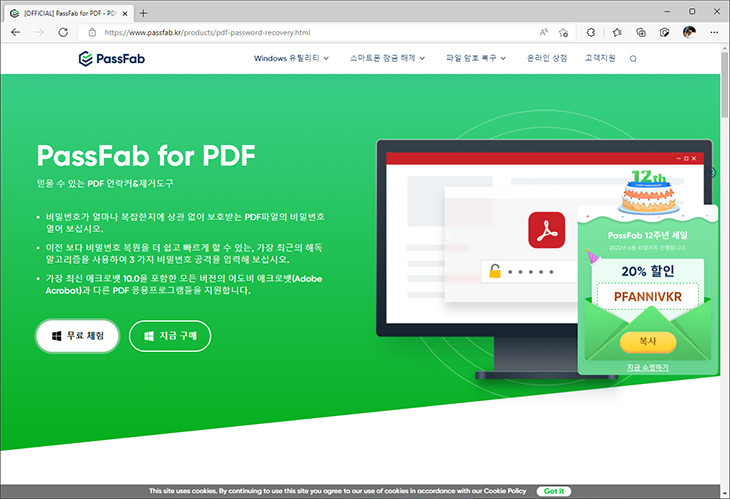730x499 pixels.
Task: Click the padlock icon in password field illustration
Action: tap(494, 271)
